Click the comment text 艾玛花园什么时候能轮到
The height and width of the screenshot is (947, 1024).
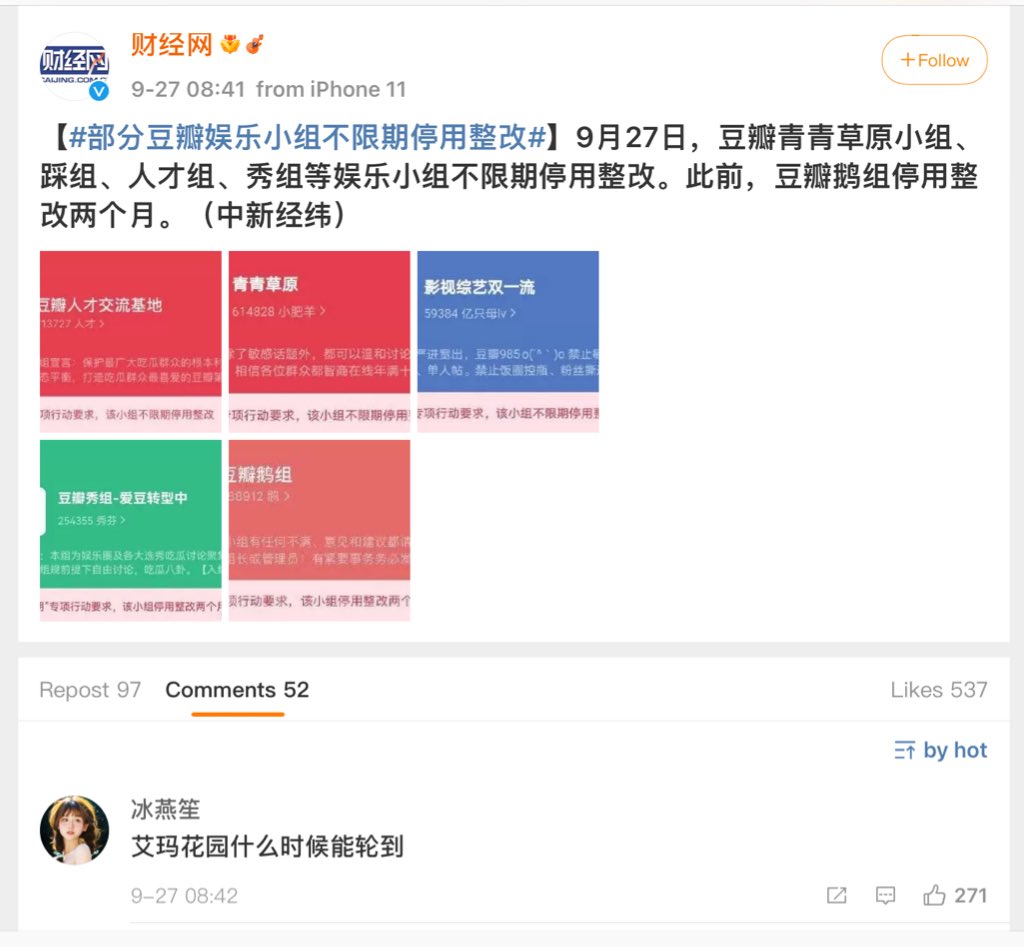[x=267, y=847]
